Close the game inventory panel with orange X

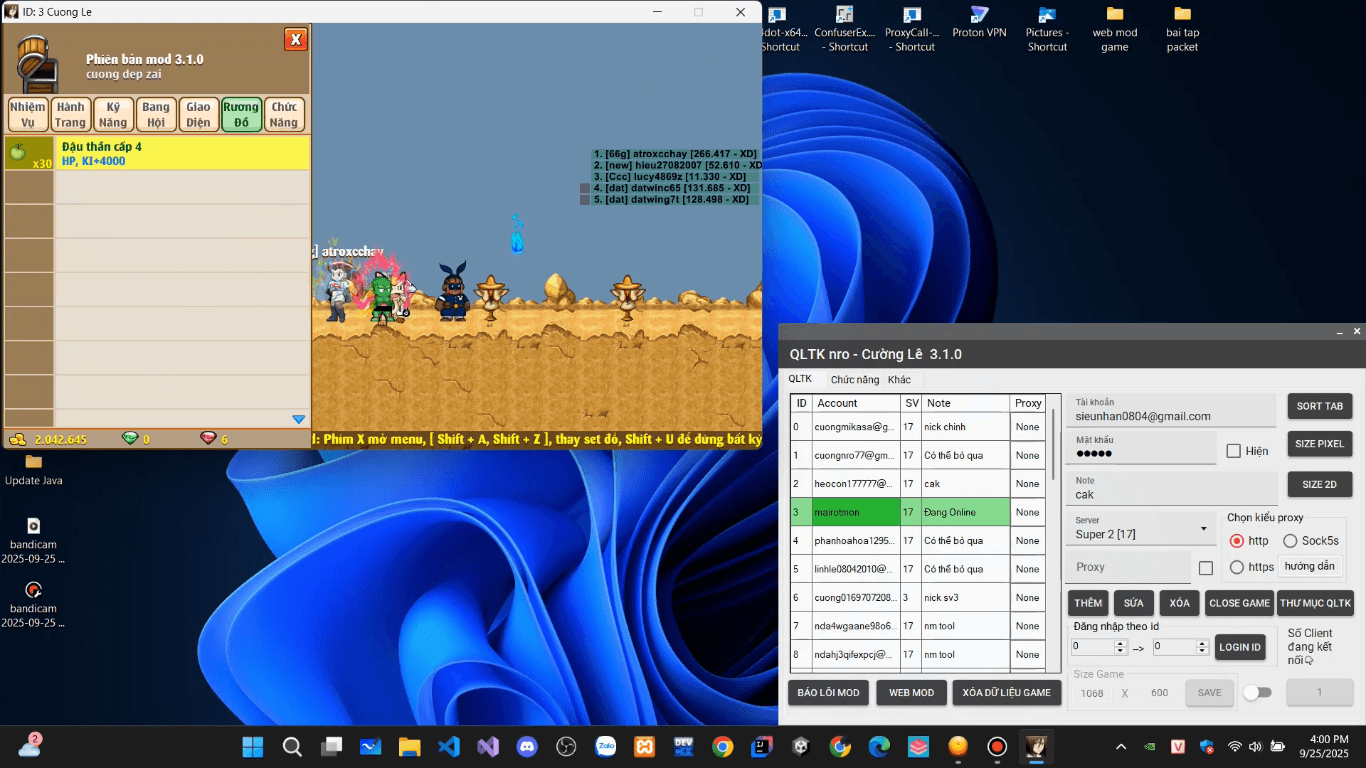click(296, 39)
